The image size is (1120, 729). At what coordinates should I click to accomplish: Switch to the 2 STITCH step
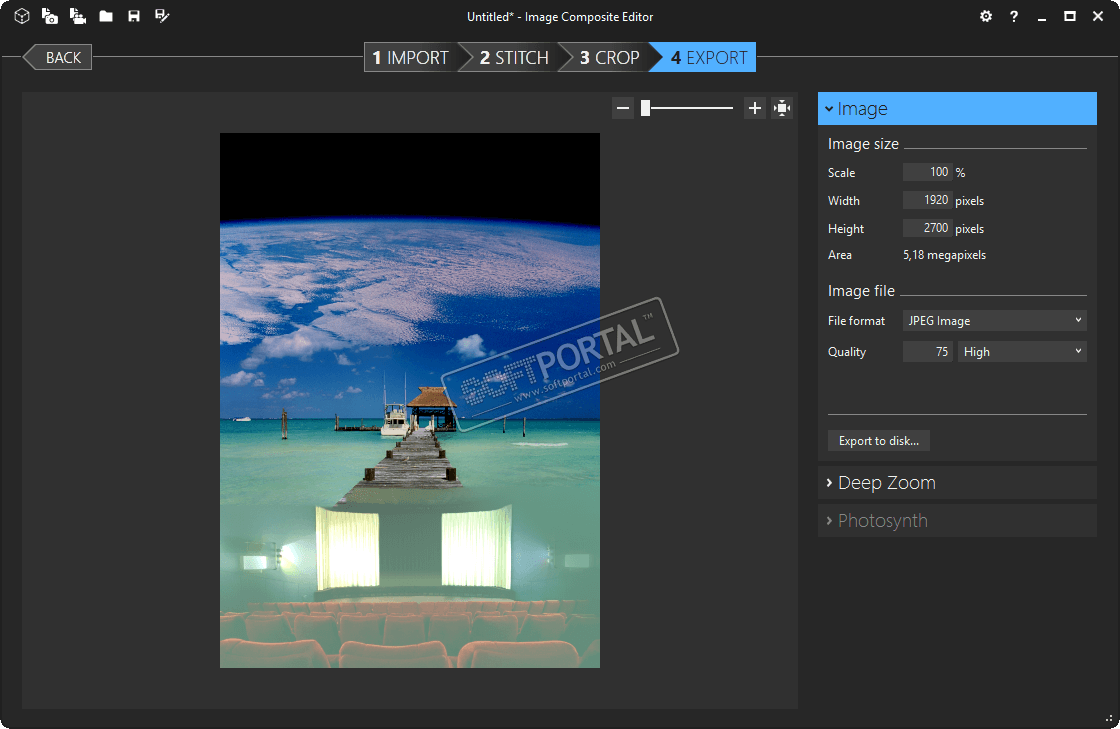[x=514, y=57]
